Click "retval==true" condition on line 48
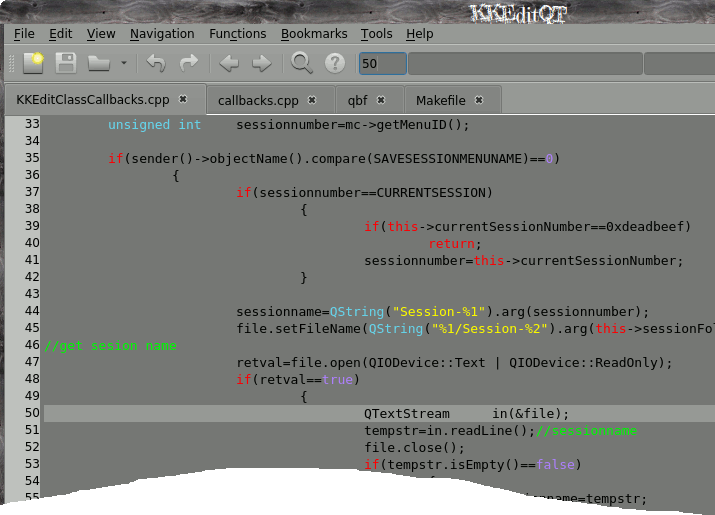 point(306,380)
